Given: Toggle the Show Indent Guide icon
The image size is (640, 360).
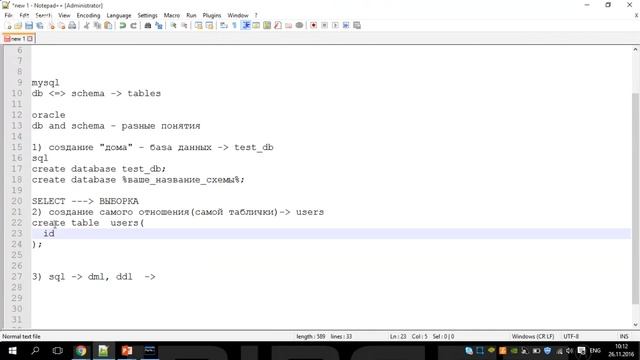Looking at the screenshot, I should click(246, 25).
